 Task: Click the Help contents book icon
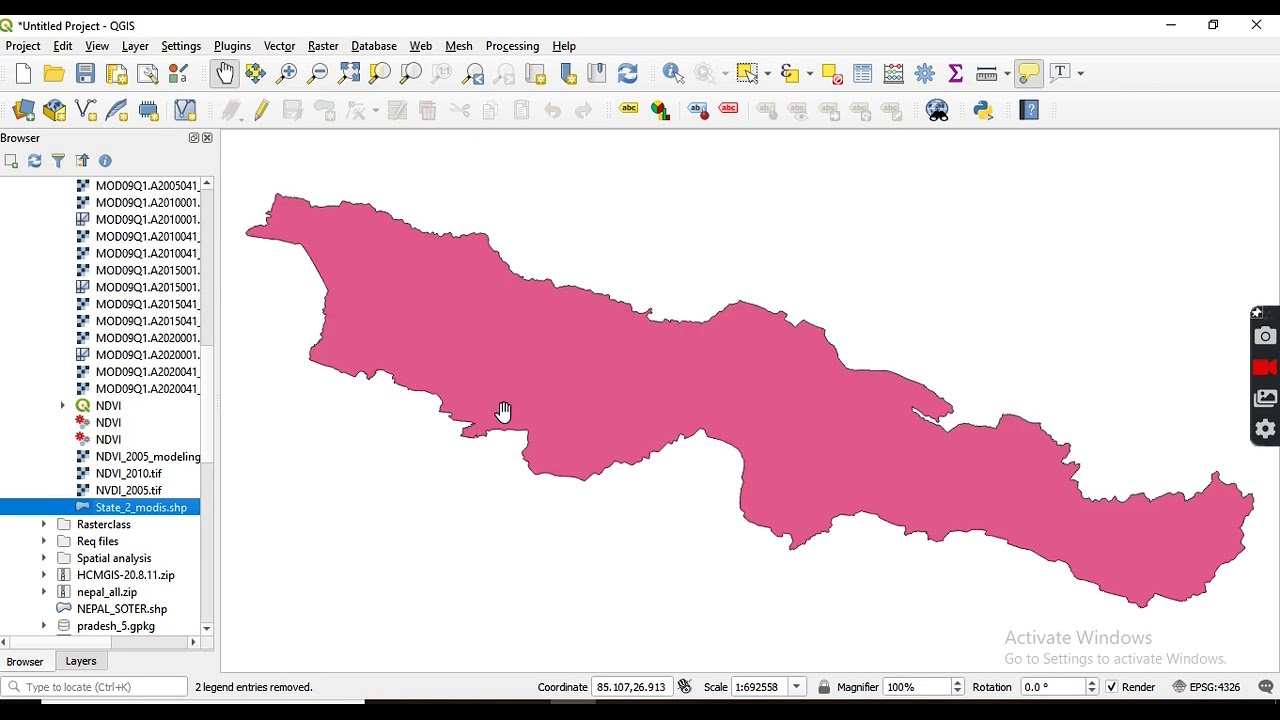click(1030, 110)
